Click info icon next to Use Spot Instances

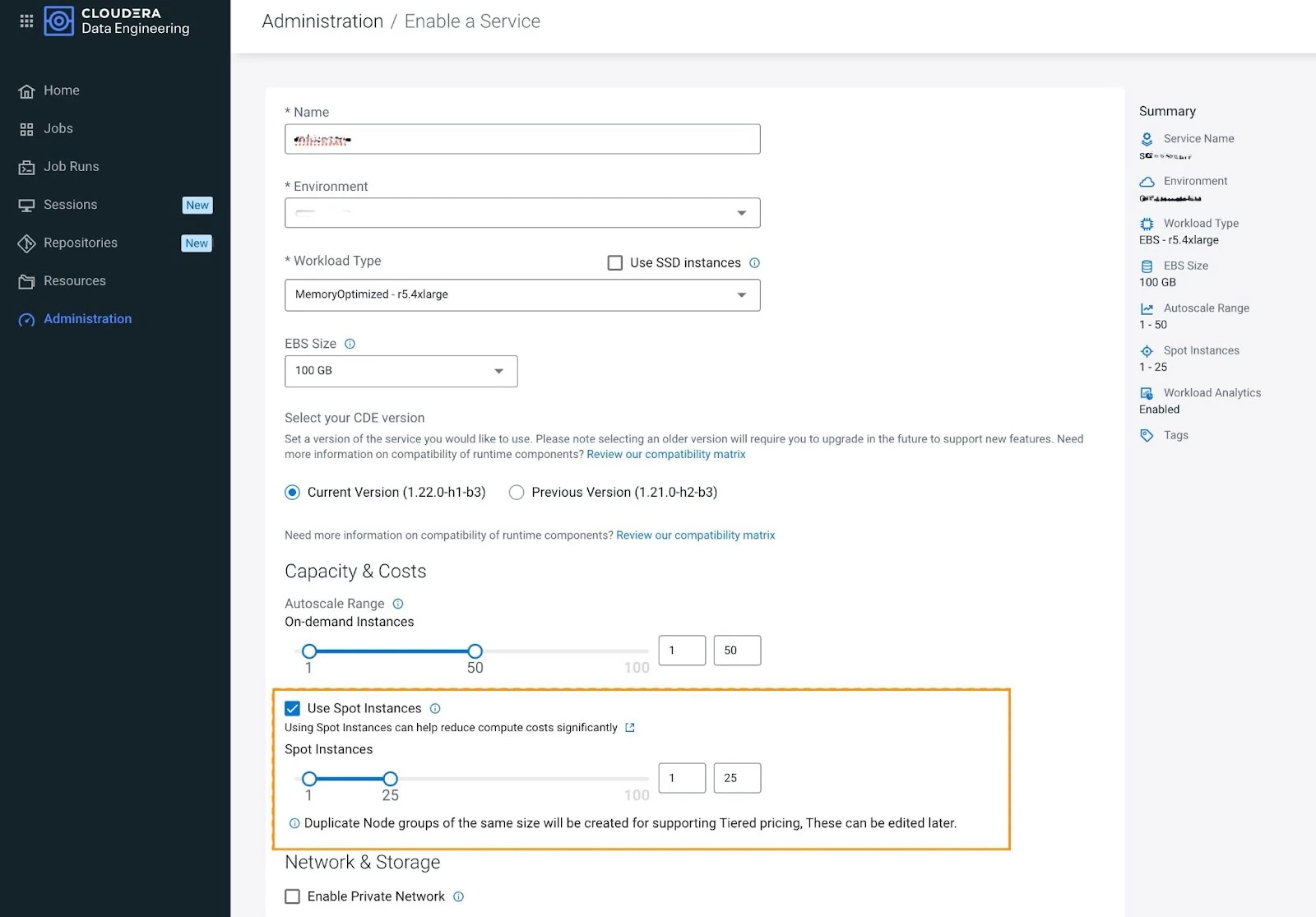[x=435, y=708]
